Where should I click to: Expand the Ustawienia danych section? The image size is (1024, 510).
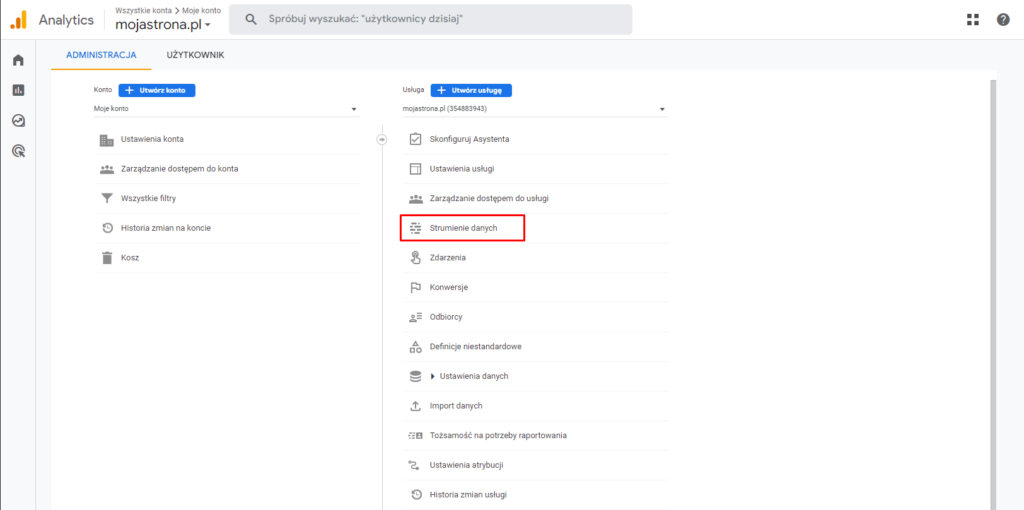[x=433, y=376]
